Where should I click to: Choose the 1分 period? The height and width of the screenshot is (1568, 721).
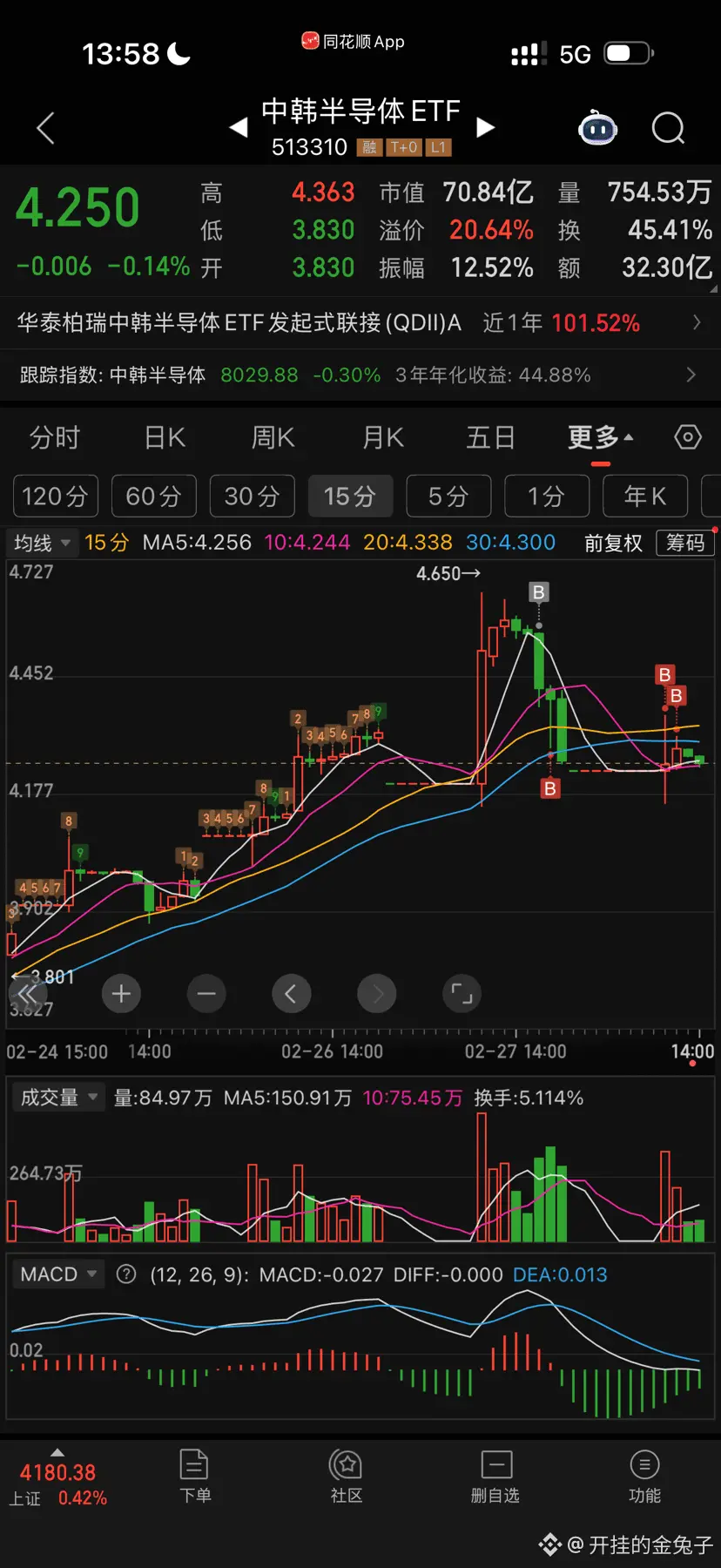point(547,497)
